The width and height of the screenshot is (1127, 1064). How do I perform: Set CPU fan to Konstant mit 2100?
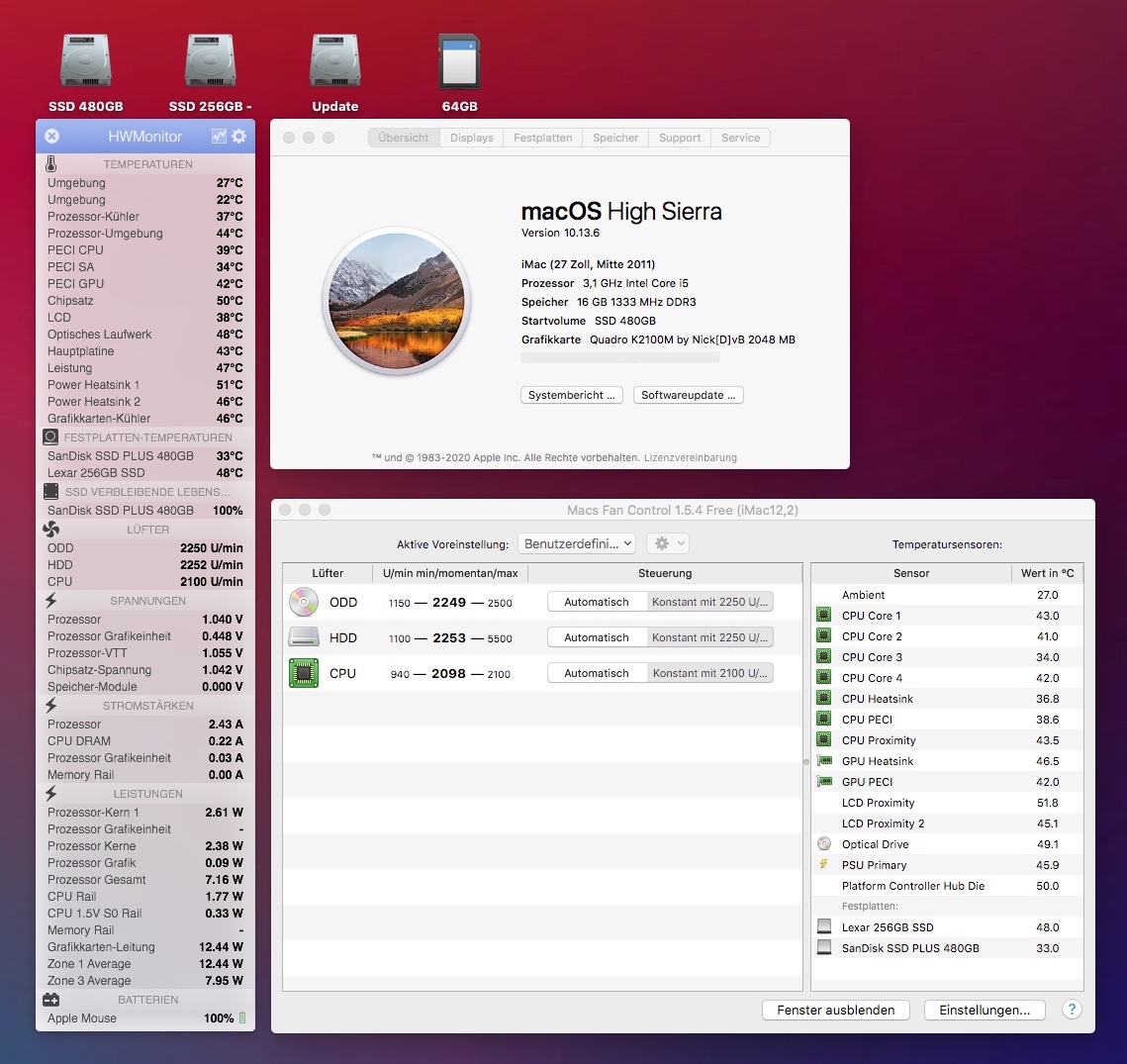(x=709, y=673)
